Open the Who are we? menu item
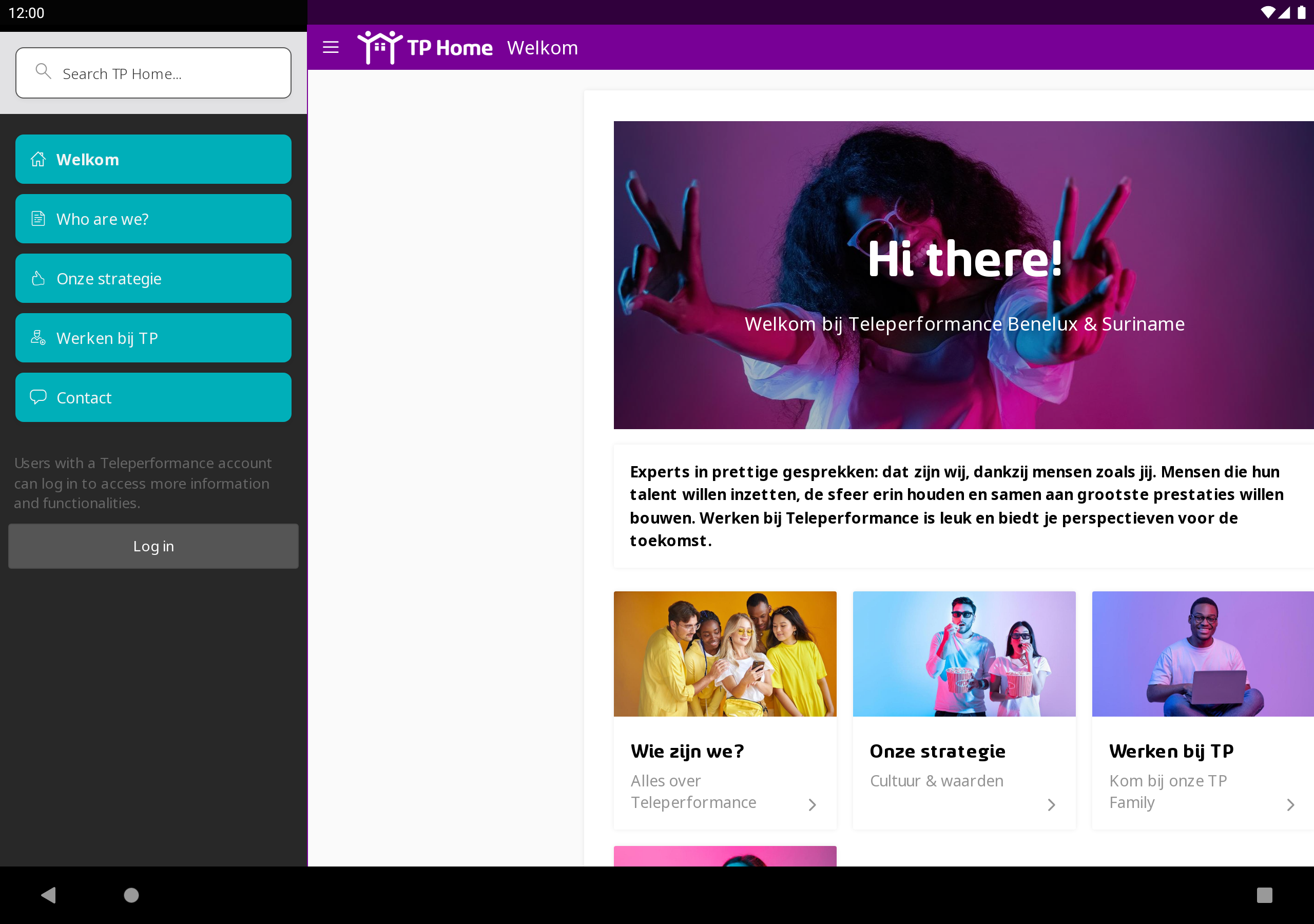Screen dimensions: 1314x924 click(153, 219)
